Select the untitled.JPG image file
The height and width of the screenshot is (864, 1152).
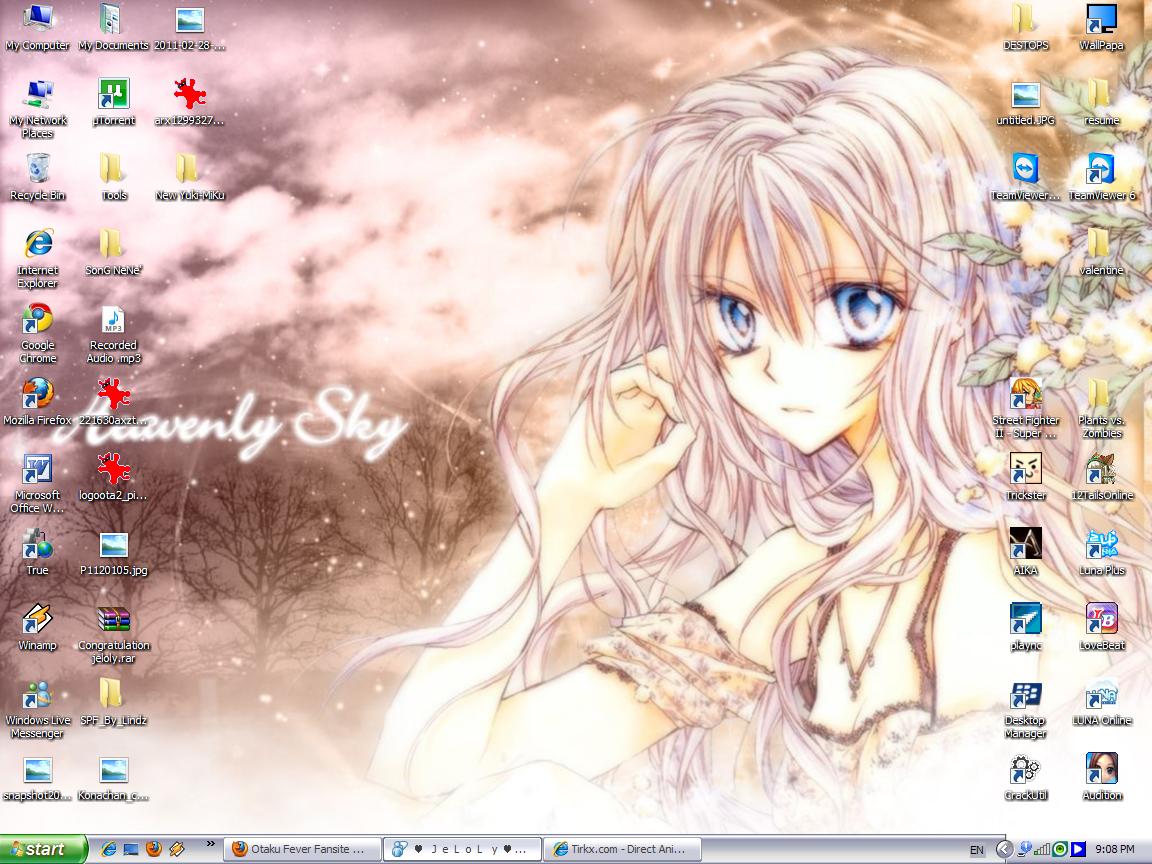coord(1026,102)
